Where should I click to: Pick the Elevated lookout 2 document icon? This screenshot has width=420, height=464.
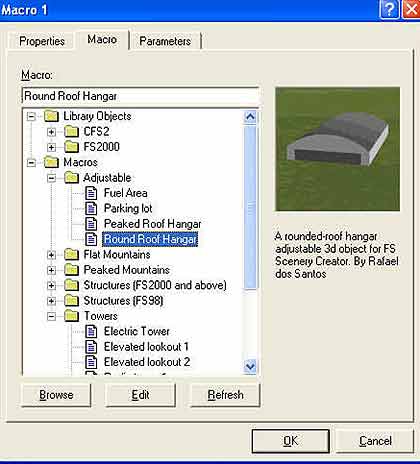click(91, 362)
